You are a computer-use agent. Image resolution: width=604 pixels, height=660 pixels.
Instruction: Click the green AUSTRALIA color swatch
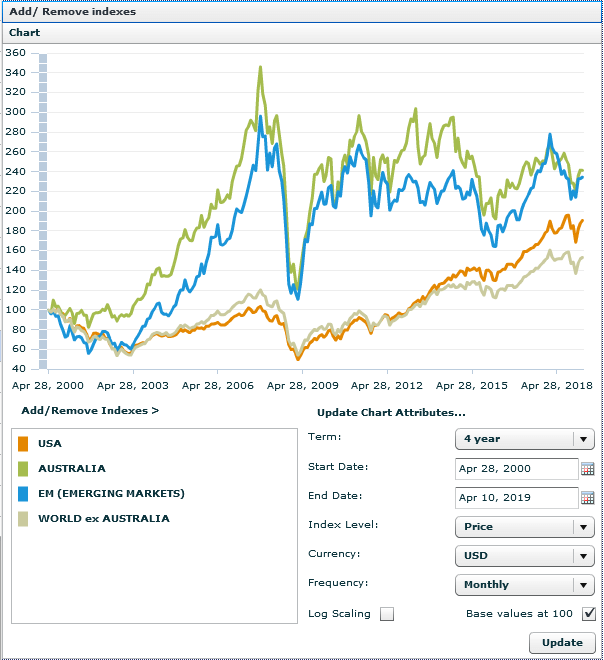pos(23,469)
